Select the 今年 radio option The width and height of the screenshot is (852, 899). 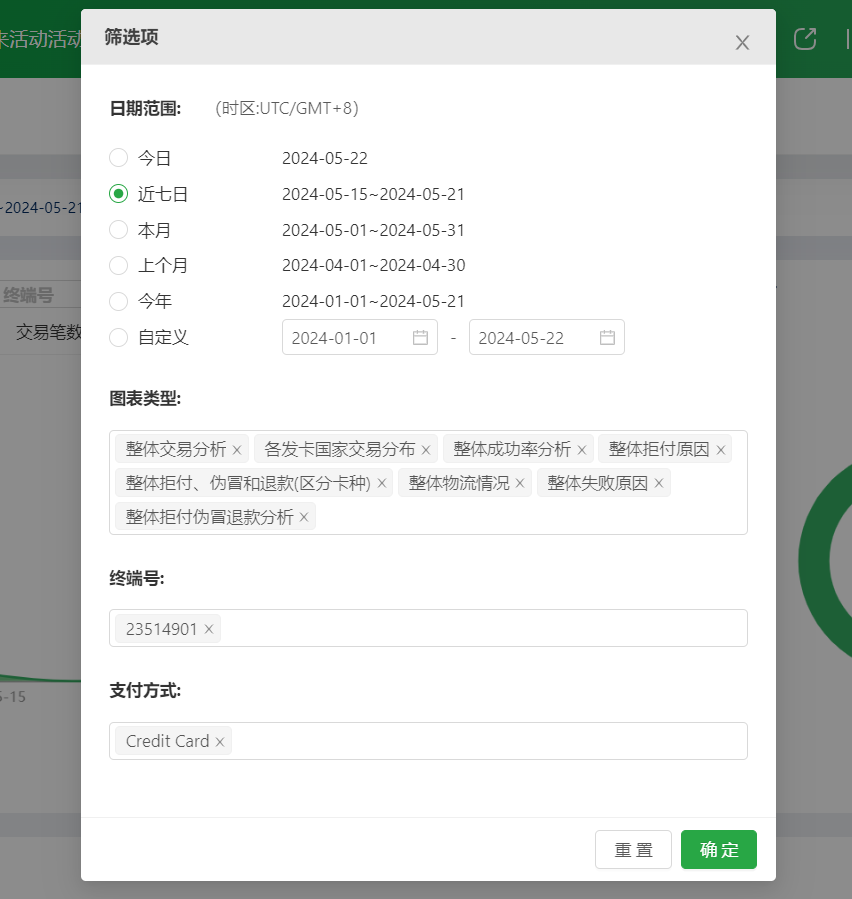119,301
